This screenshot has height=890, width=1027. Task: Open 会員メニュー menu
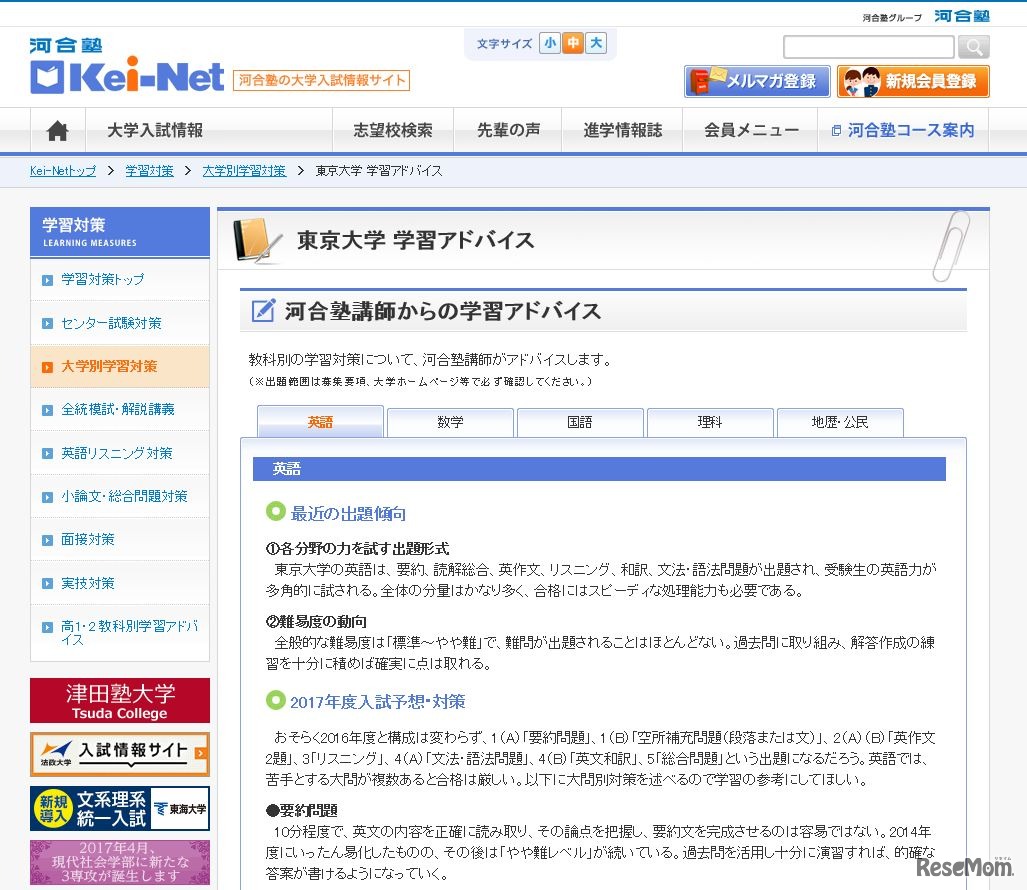coord(751,130)
